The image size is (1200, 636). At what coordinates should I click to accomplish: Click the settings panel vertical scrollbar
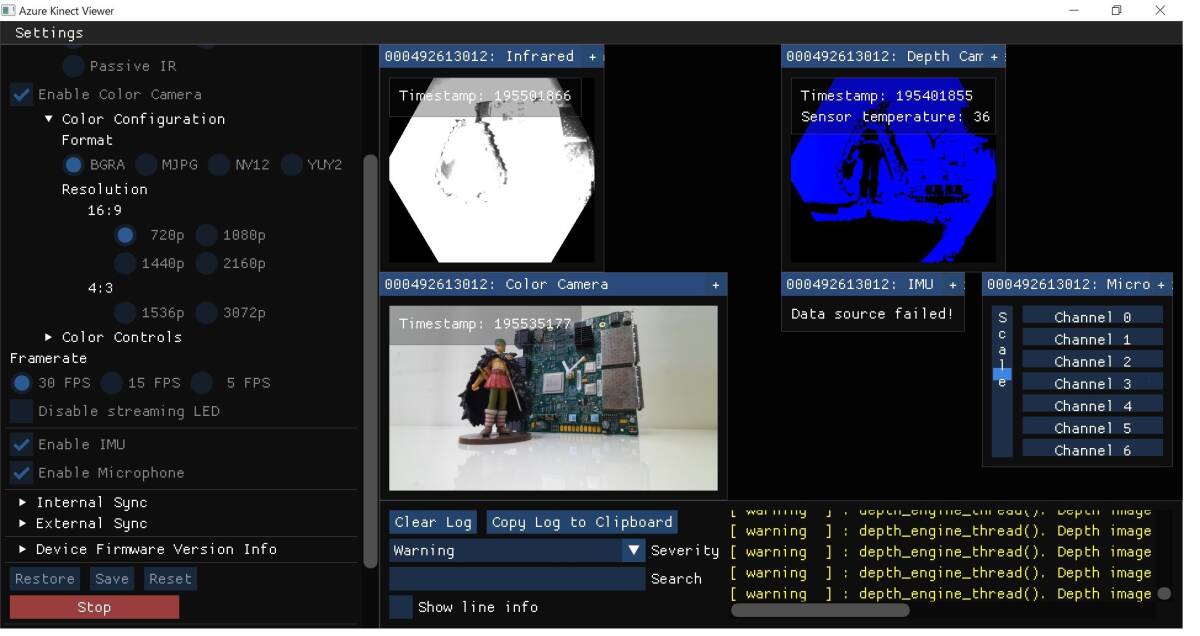pos(371,360)
